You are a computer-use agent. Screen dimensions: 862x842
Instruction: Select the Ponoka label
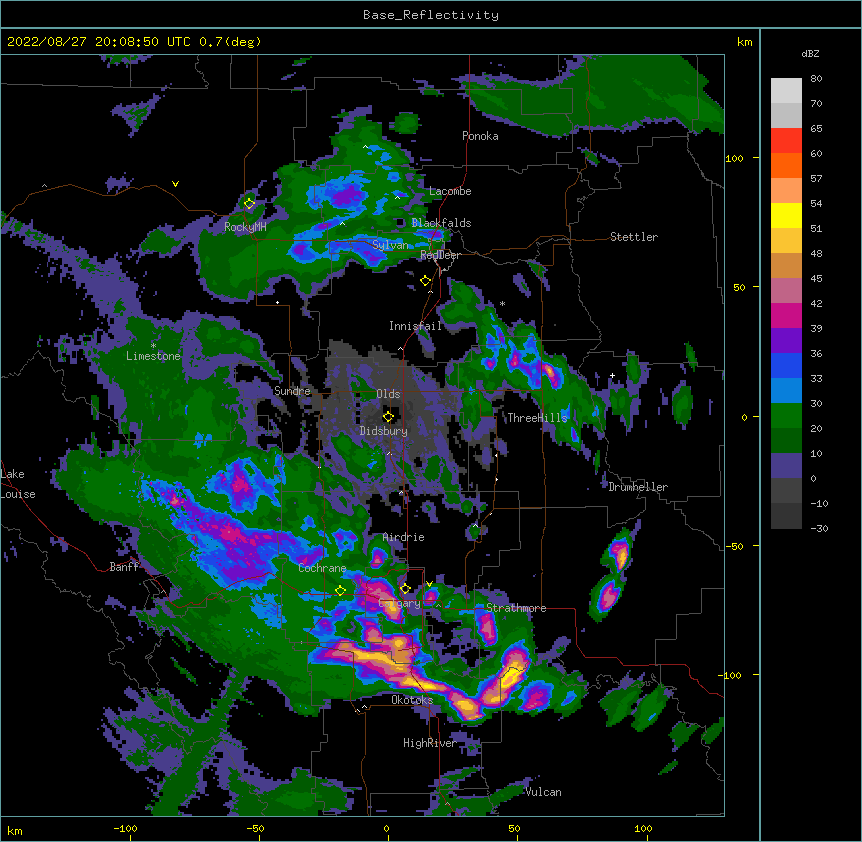coord(480,136)
